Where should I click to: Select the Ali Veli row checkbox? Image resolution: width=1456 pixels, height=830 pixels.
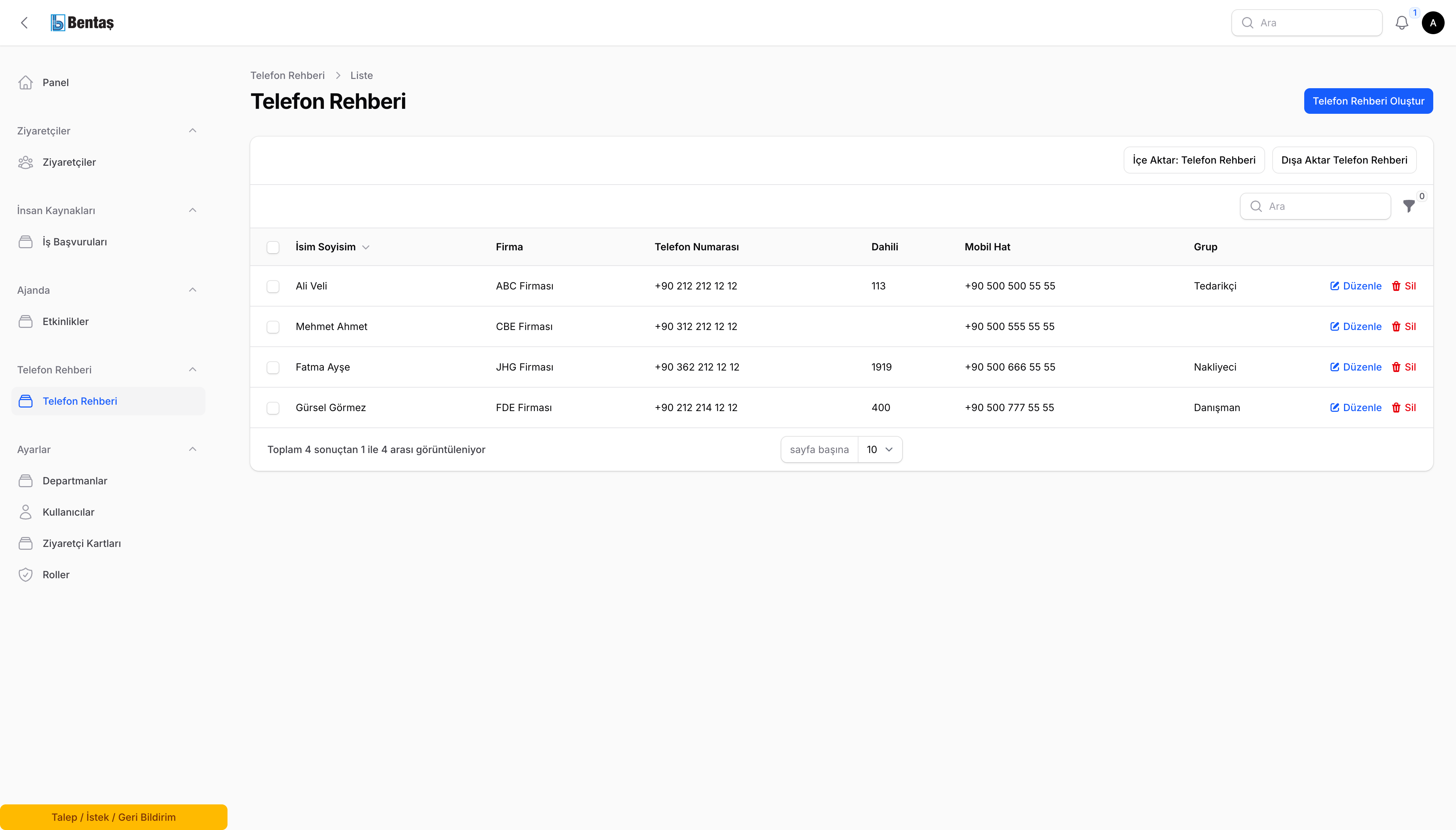(x=273, y=286)
